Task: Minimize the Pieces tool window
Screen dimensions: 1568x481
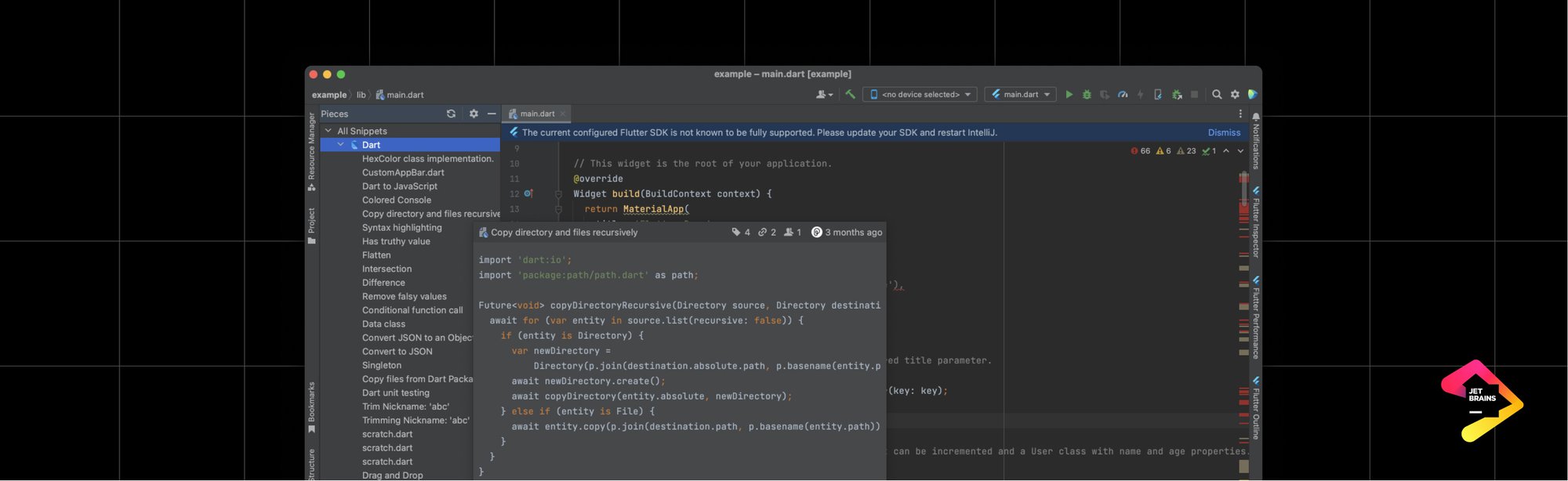Action: coord(492,114)
